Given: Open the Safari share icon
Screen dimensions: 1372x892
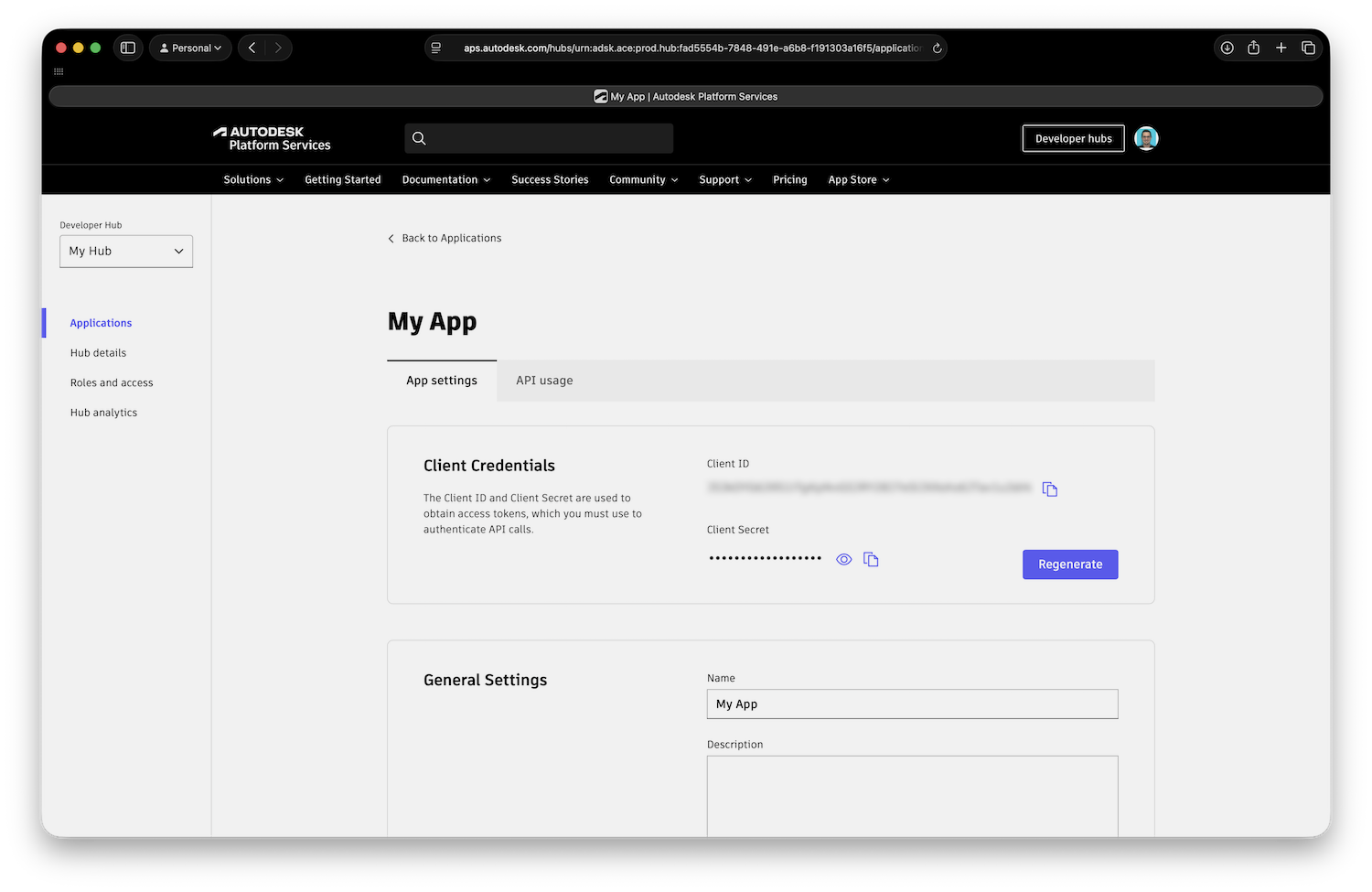Looking at the screenshot, I should 1253,48.
